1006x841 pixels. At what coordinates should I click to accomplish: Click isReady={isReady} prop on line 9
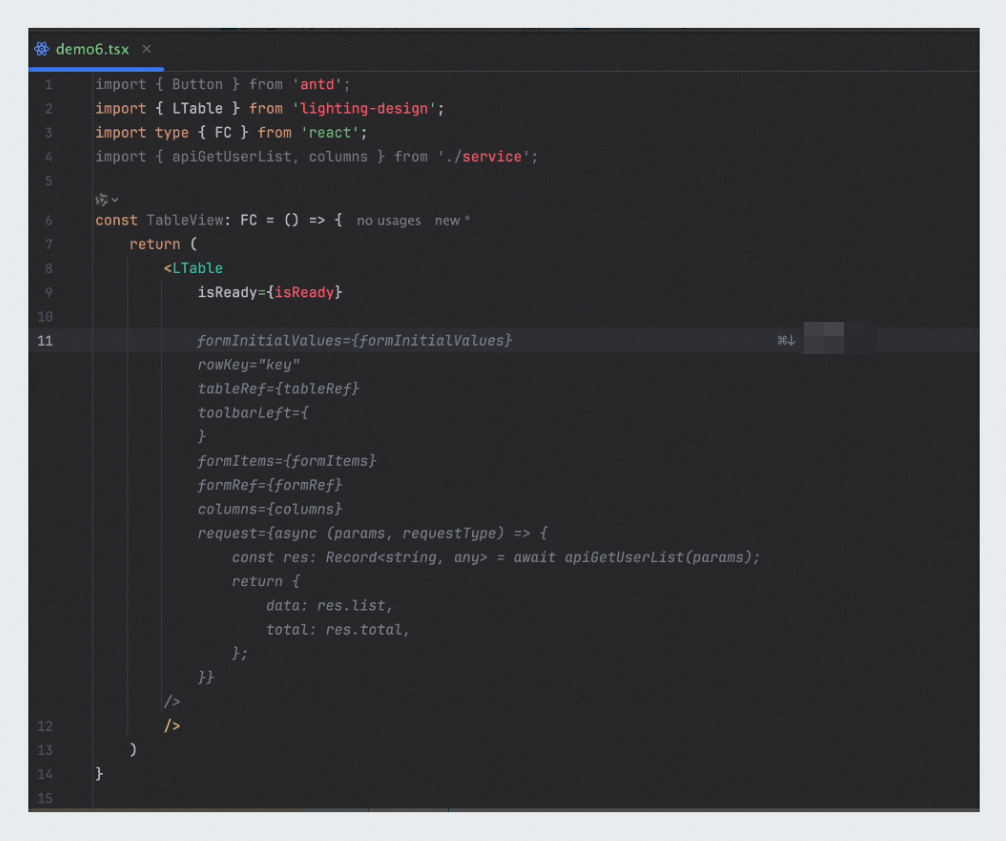(269, 293)
